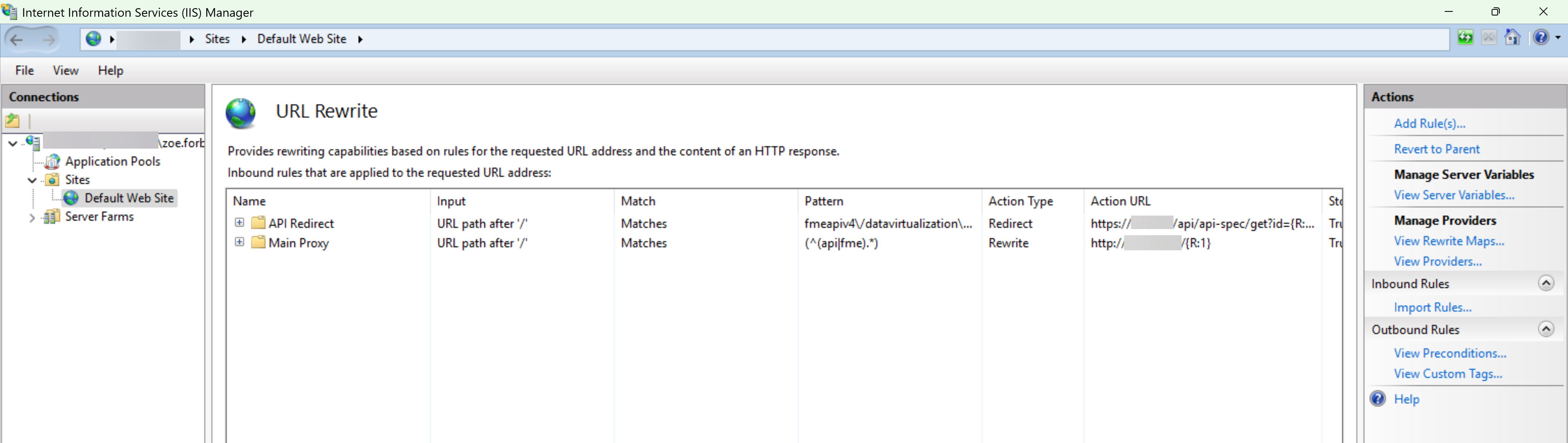Open breadcrumb arrow after Sites
The width and height of the screenshot is (1568, 443).
point(244,40)
